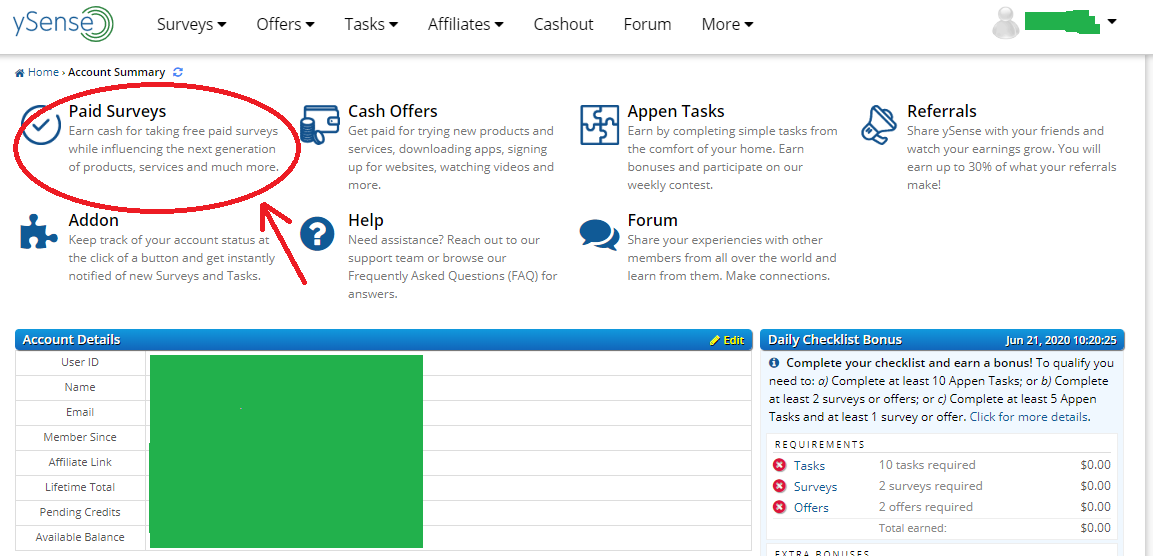Click the Email row label
The height and width of the screenshot is (556, 1153).
tap(80, 412)
